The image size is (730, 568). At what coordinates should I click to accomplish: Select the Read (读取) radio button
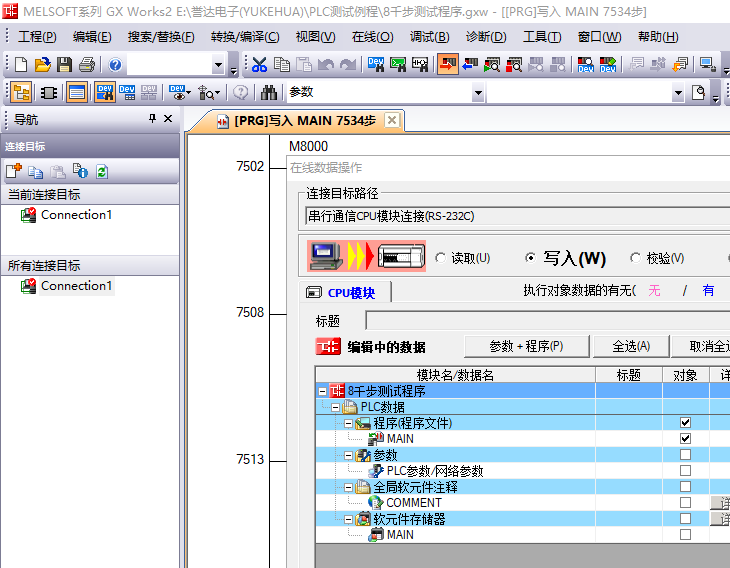[x=440, y=257]
